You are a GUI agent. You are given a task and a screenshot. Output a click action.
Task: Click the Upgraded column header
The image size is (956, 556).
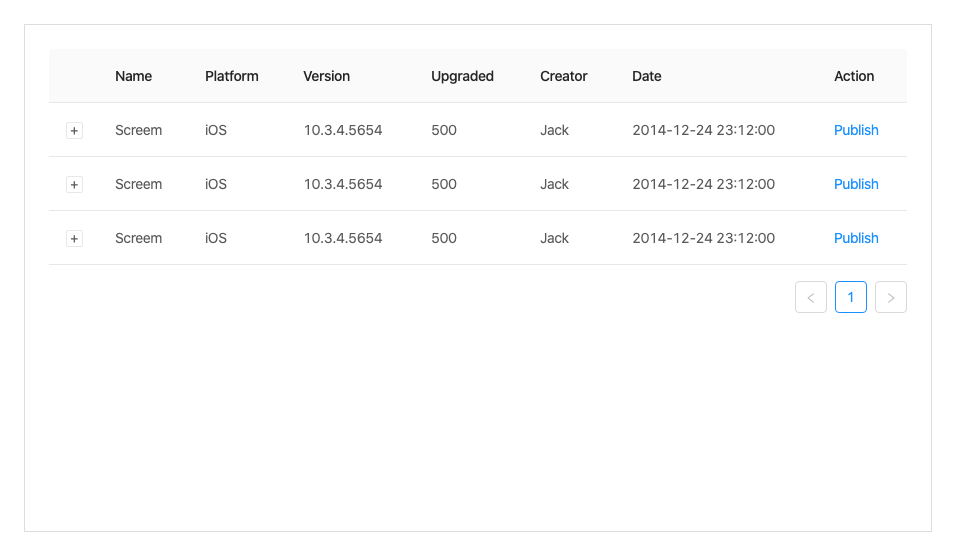coord(462,76)
